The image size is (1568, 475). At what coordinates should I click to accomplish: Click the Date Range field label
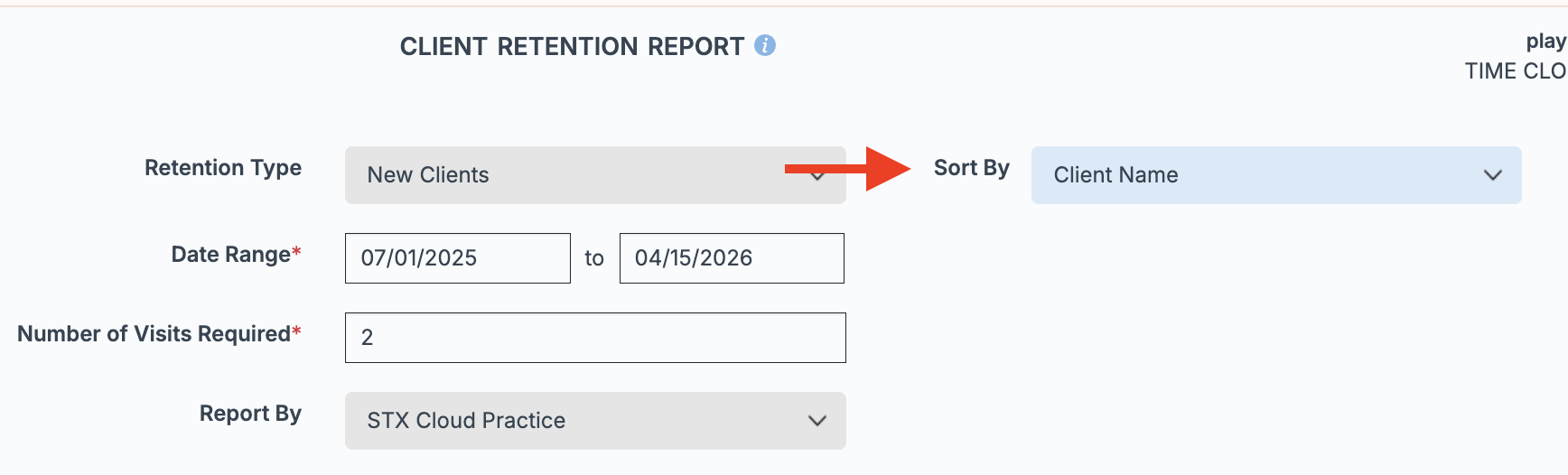[231, 255]
